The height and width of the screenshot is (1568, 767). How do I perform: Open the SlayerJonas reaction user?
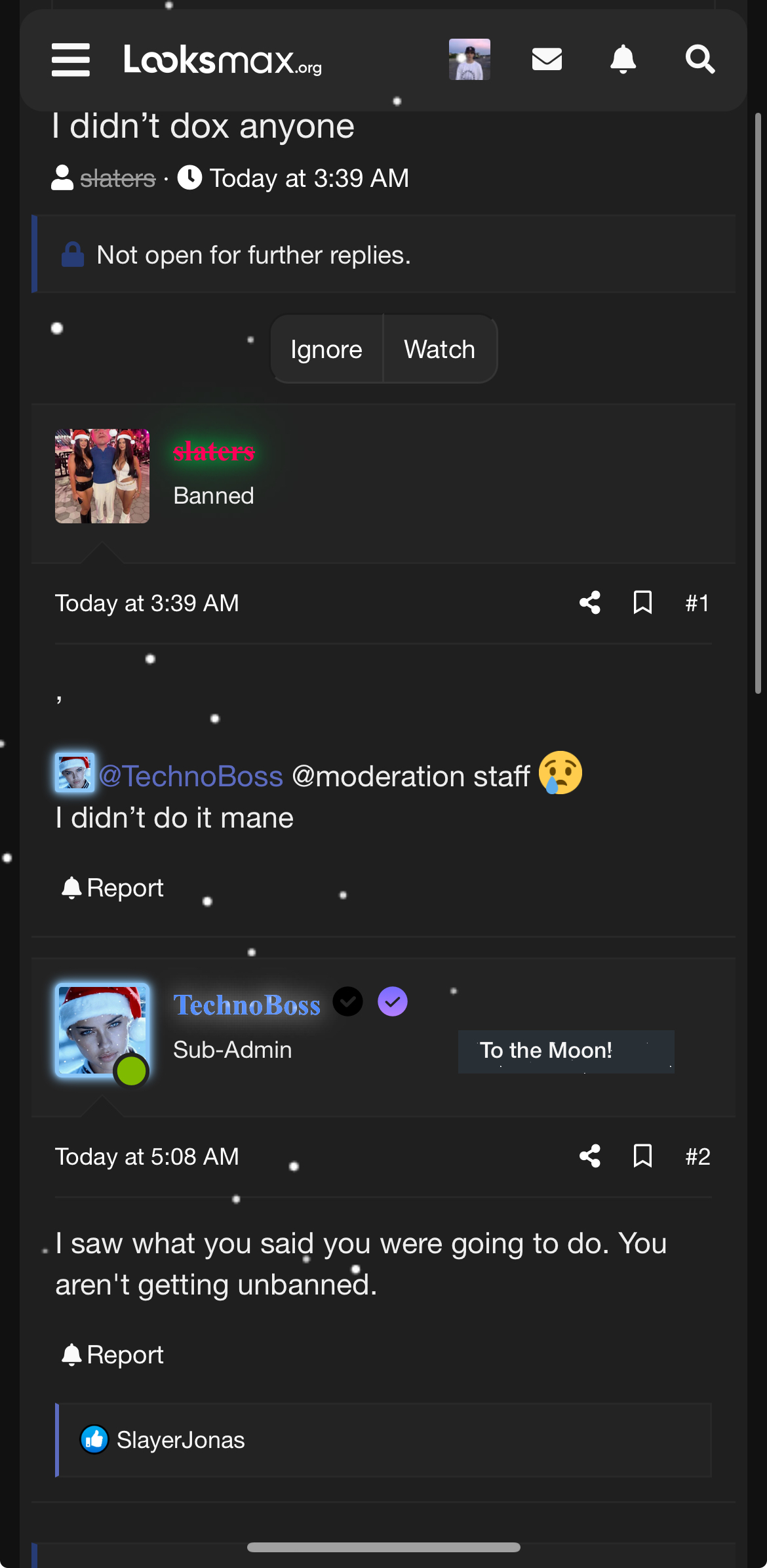coord(180,1440)
